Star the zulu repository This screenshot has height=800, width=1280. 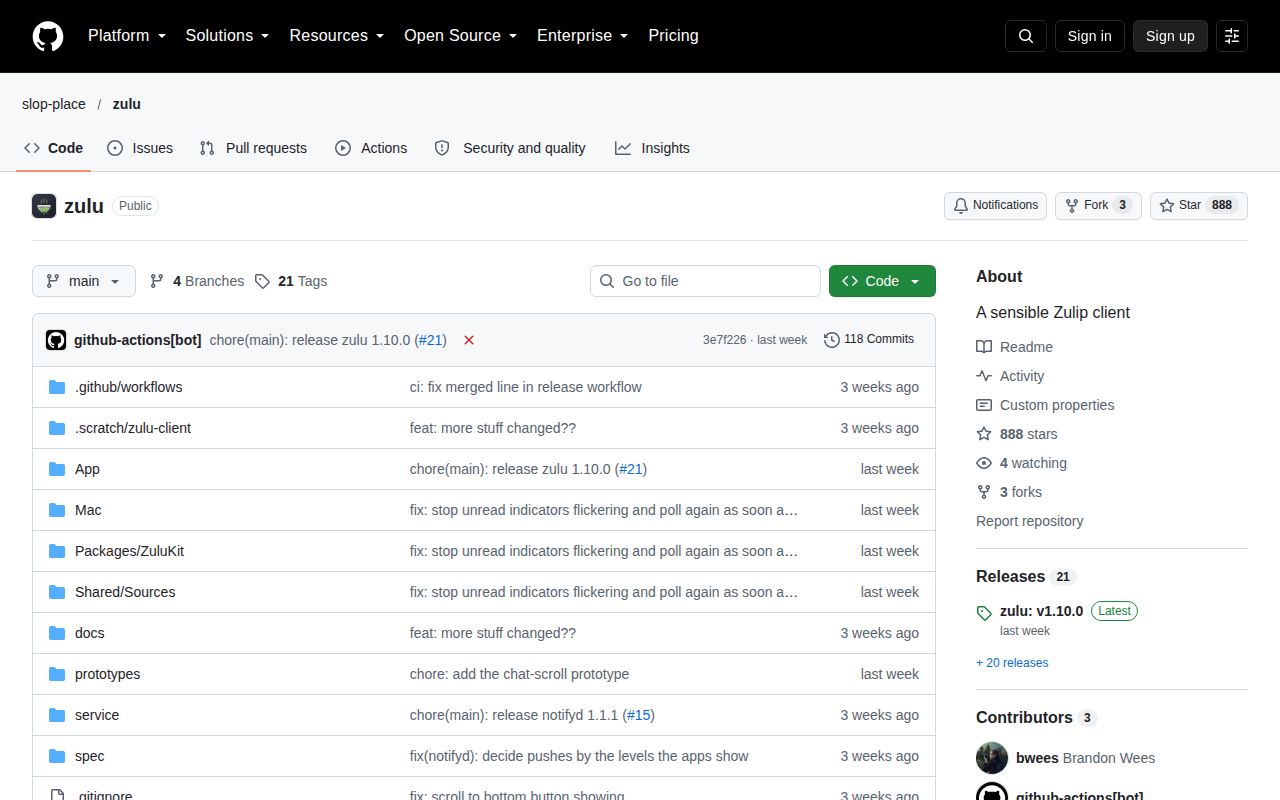[1199, 206]
